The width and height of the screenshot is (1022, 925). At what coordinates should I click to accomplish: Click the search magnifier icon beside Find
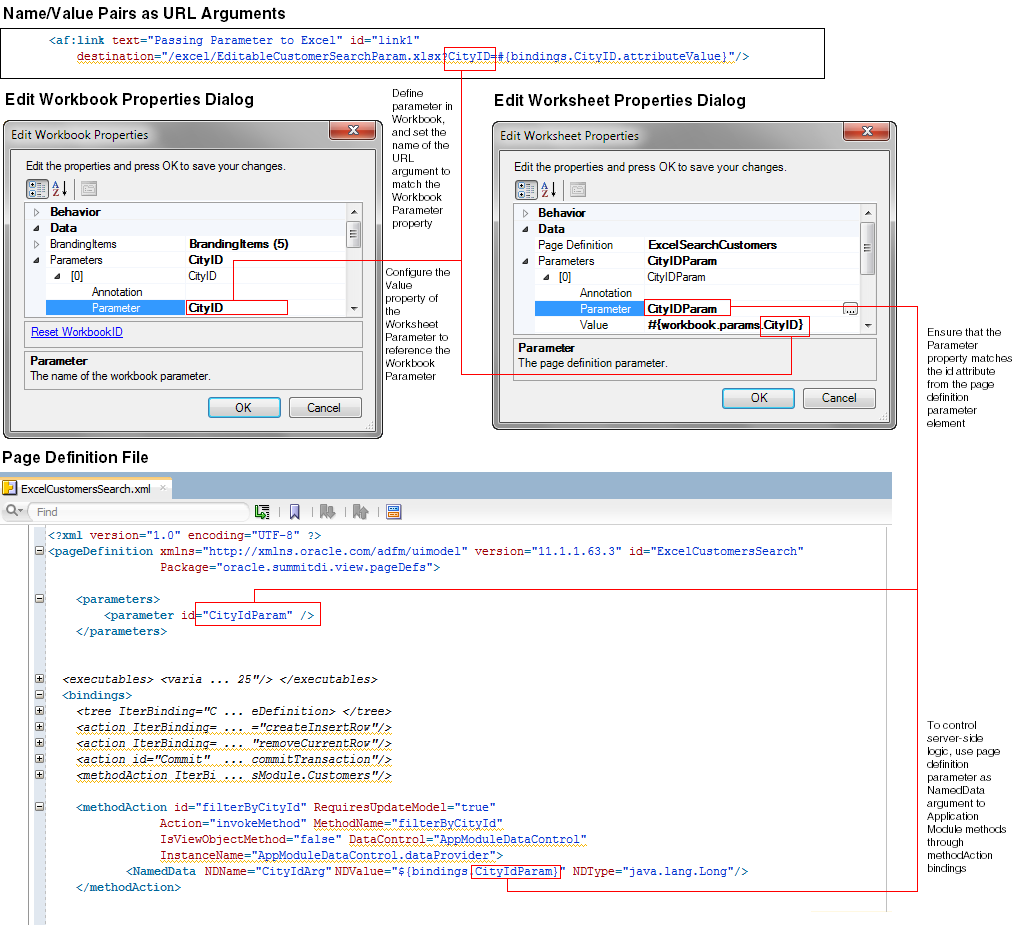click(14, 511)
